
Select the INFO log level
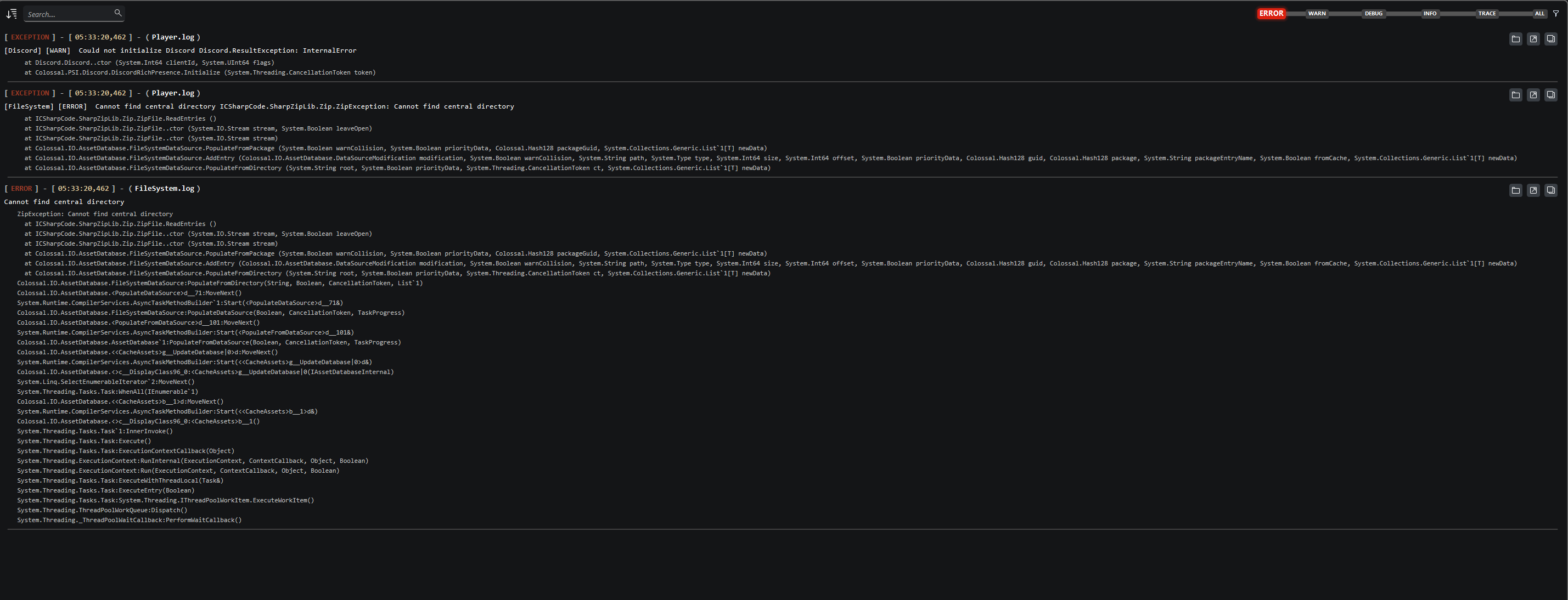point(1430,13)
